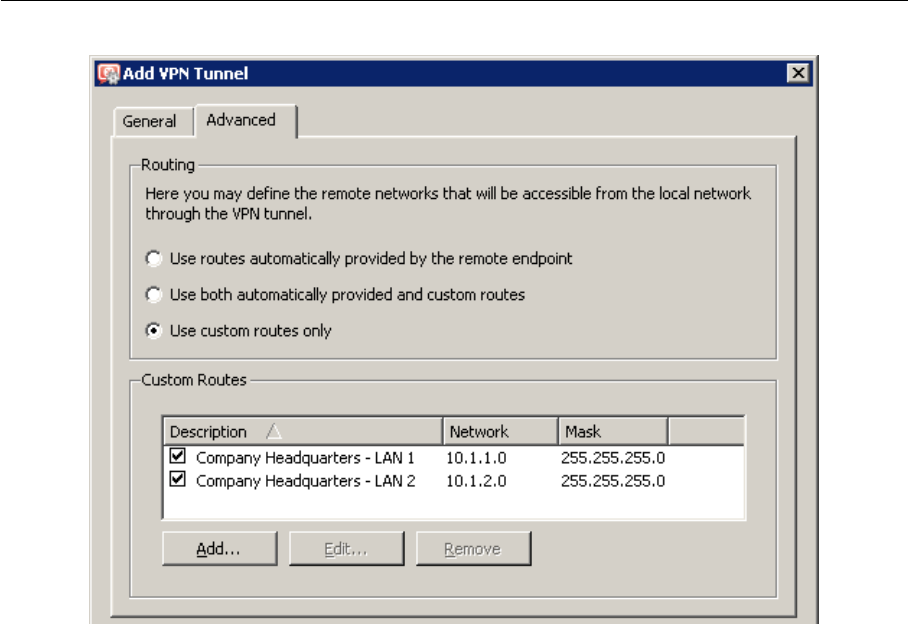This screenshot has height=624, width=908.
Task: Click the LAN 1 mask 255.255.255.0
Action: tap(613, 458)
